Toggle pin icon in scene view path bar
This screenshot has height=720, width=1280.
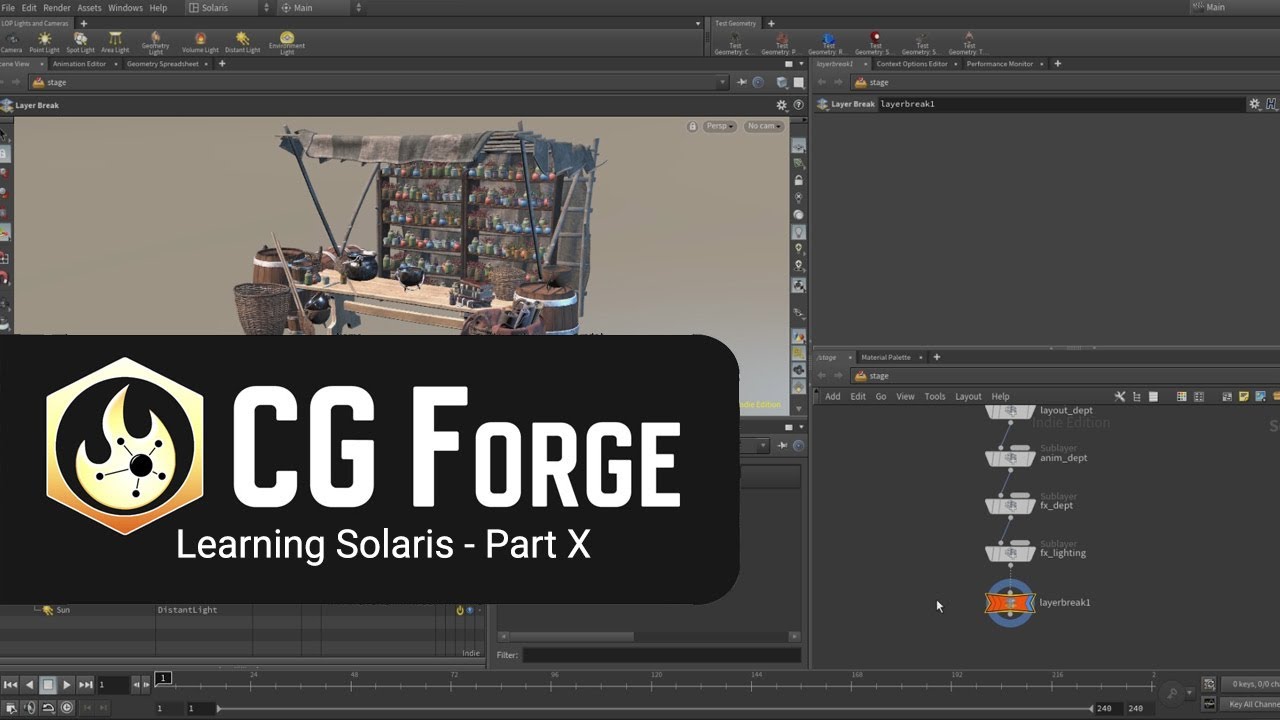point(742,83)
